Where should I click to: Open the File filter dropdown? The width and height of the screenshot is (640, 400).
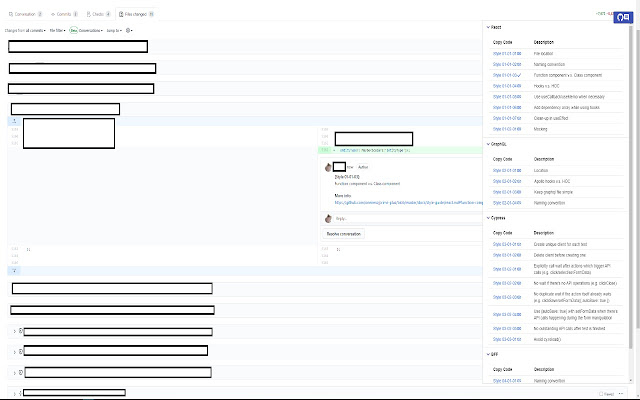tap(58, 31)
